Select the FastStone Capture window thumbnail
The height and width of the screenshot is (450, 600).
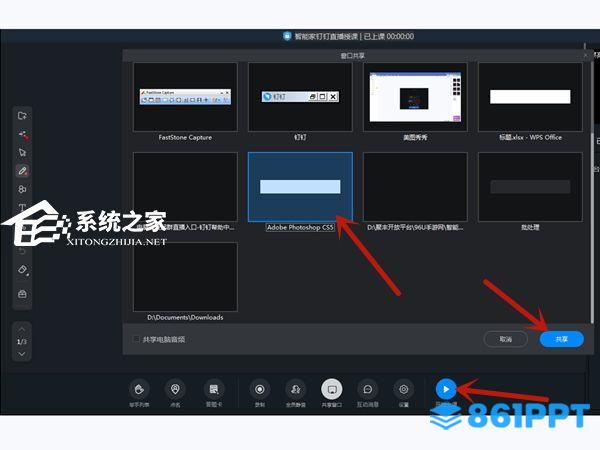[x=185, y=97]
